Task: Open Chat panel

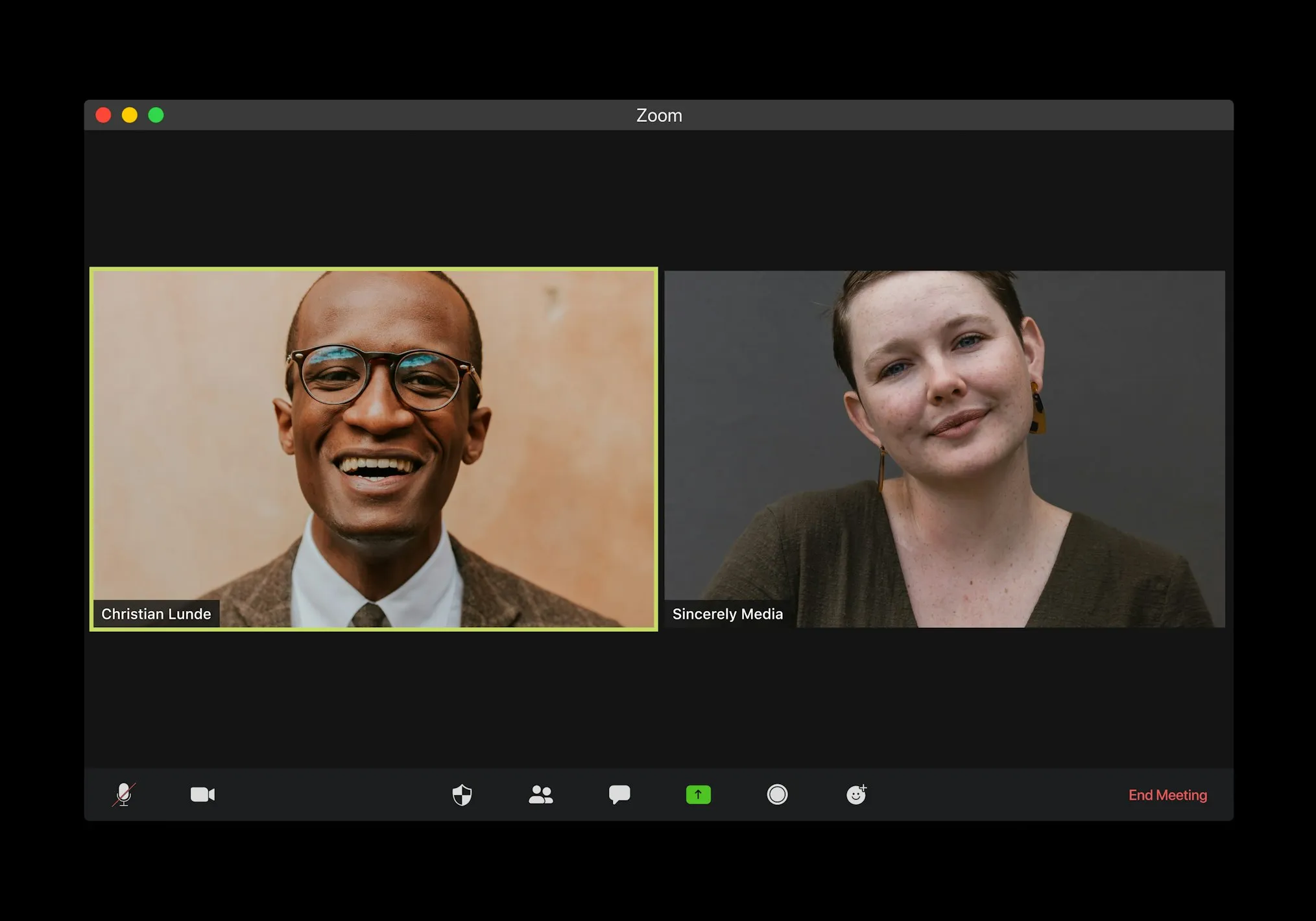Action: click(x=618, y=795)
